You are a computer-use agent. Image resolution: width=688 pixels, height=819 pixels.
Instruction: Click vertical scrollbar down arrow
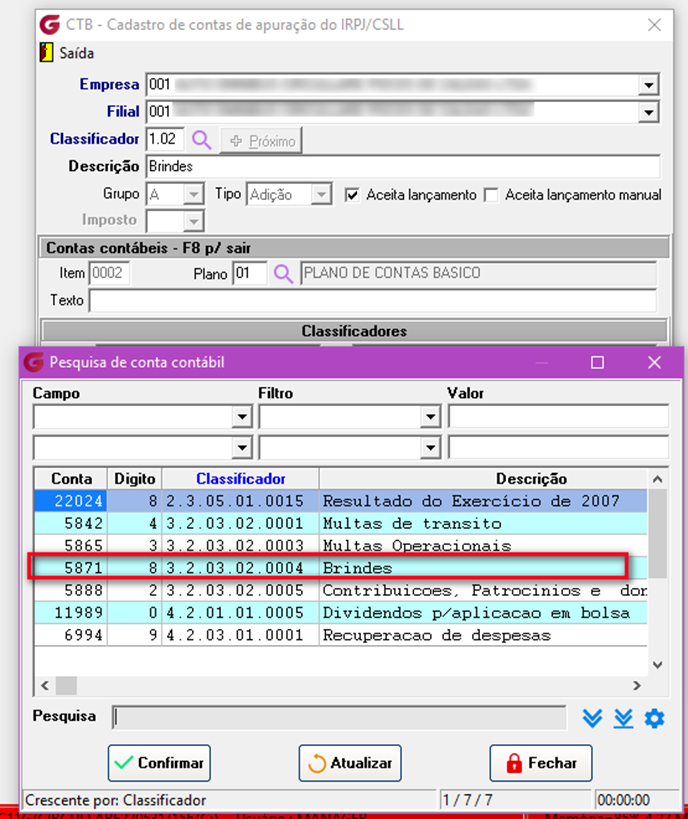tap(658, 665)
